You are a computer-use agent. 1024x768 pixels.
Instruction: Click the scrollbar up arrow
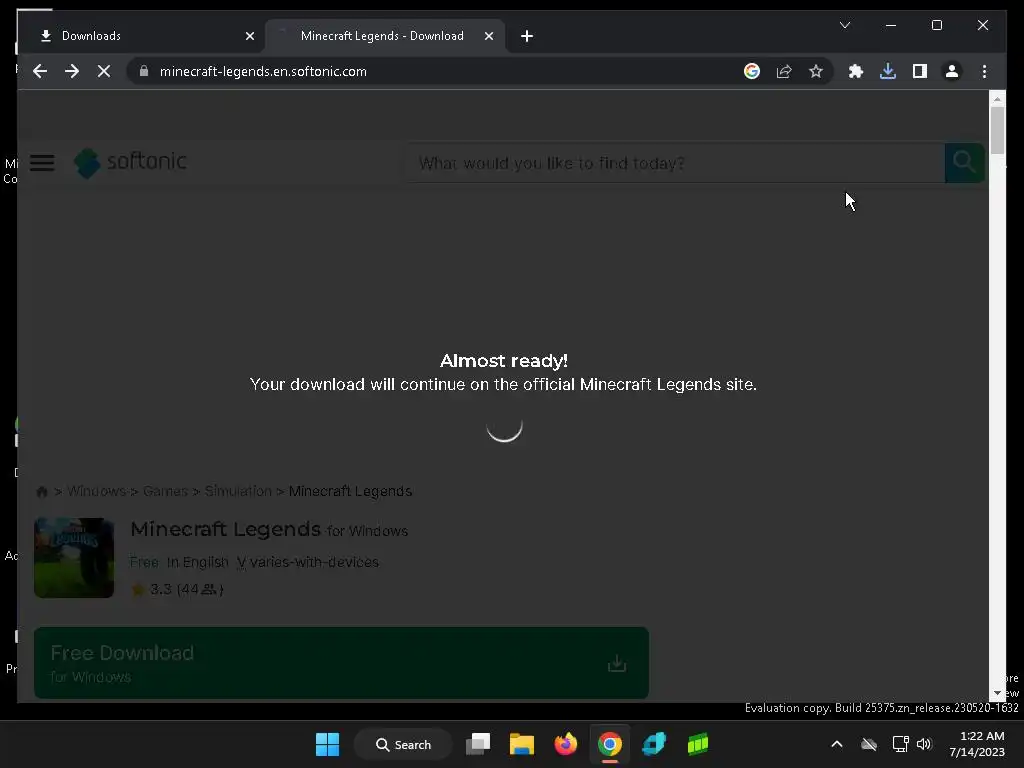point(997,99)
